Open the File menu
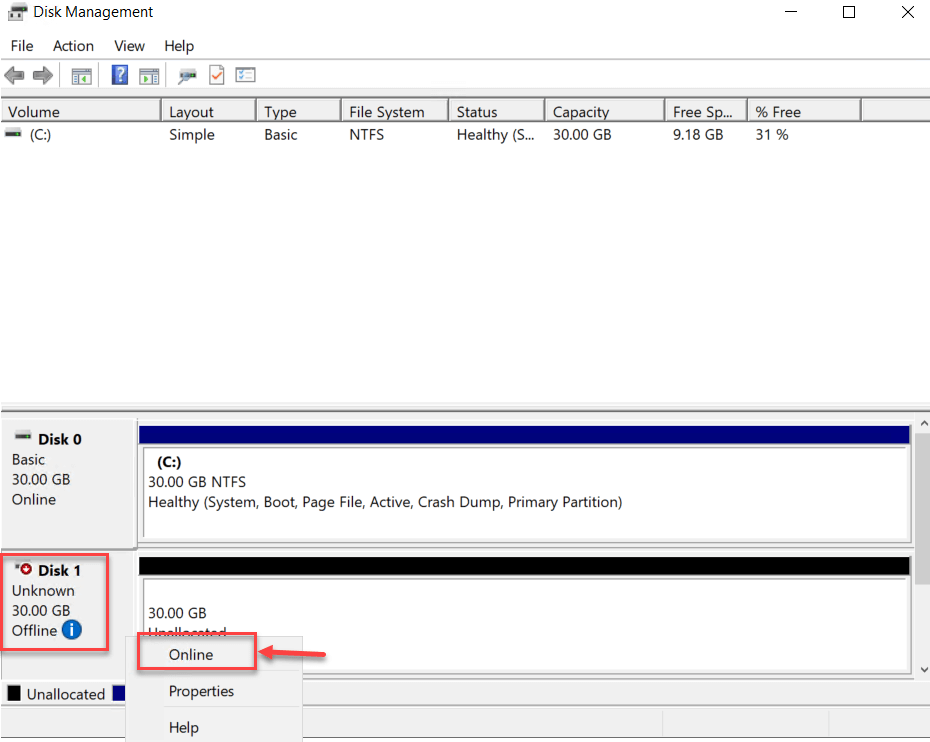 pos(21,46)
